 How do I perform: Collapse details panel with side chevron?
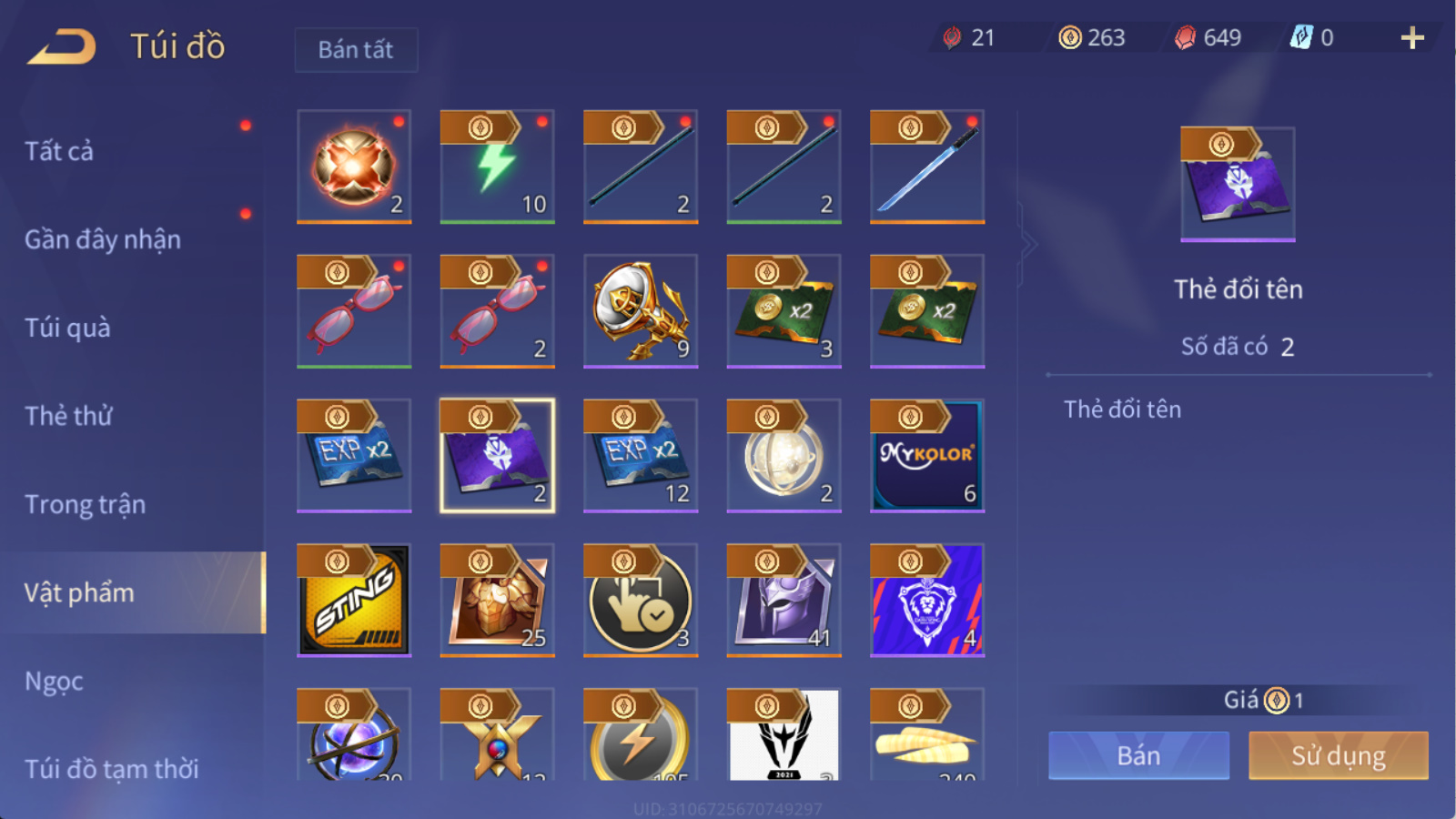(1029, 244)
